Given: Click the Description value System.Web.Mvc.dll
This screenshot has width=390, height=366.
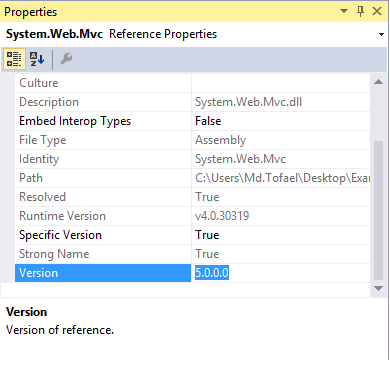Looking at the screenshot, I should [248, 102].
